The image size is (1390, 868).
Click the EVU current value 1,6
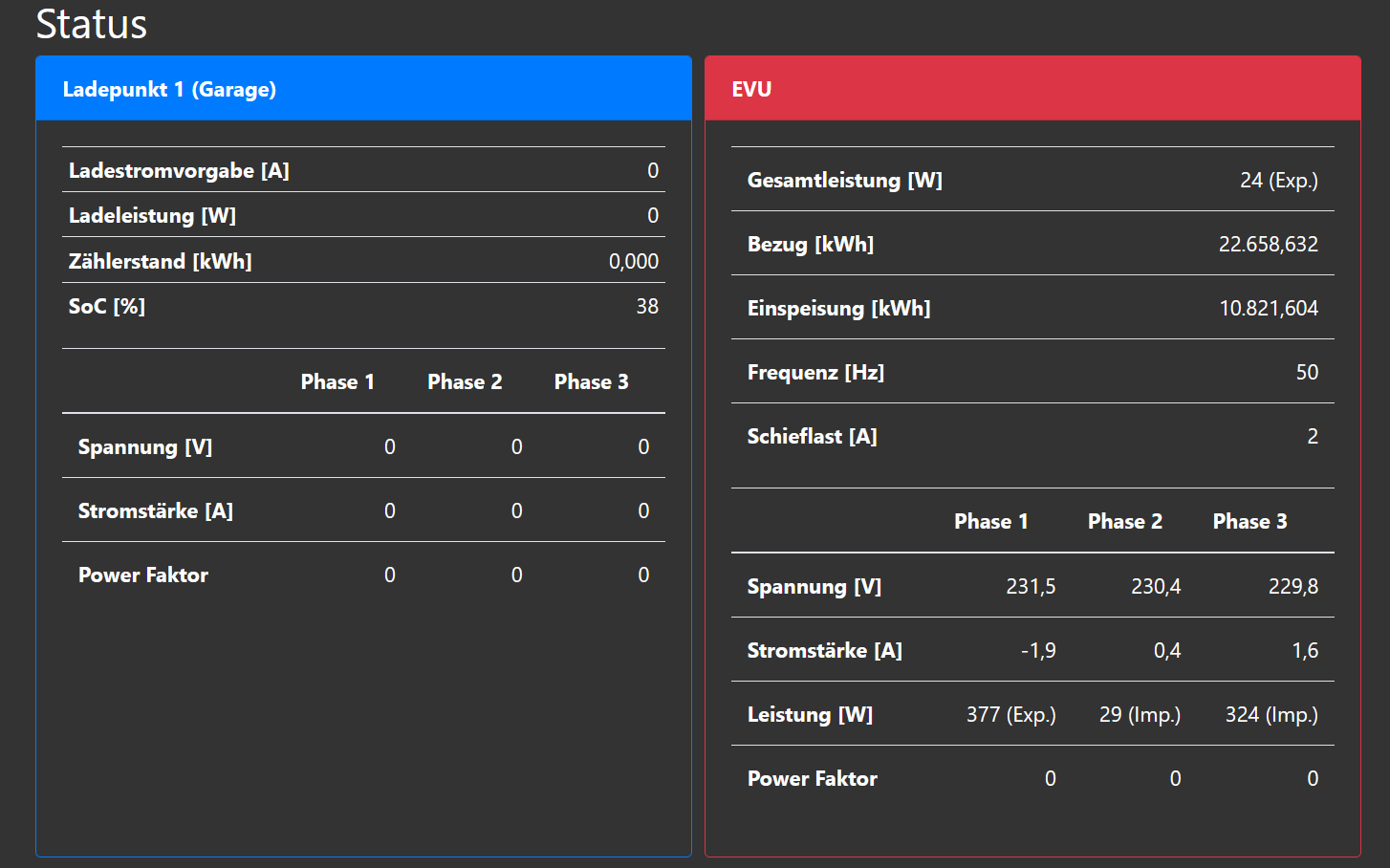pos(1305,650)
